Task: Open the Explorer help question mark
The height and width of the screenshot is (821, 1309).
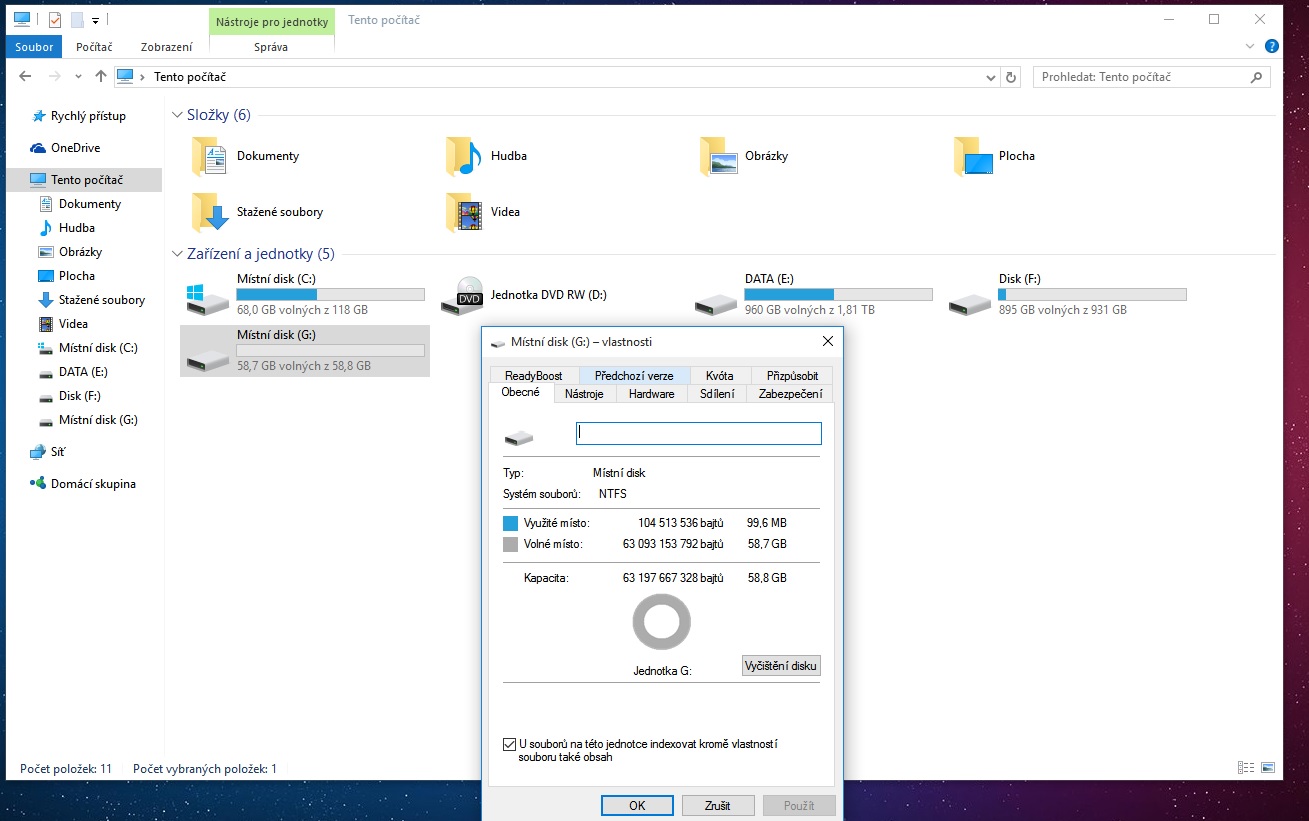Action: pos(1272,46)
